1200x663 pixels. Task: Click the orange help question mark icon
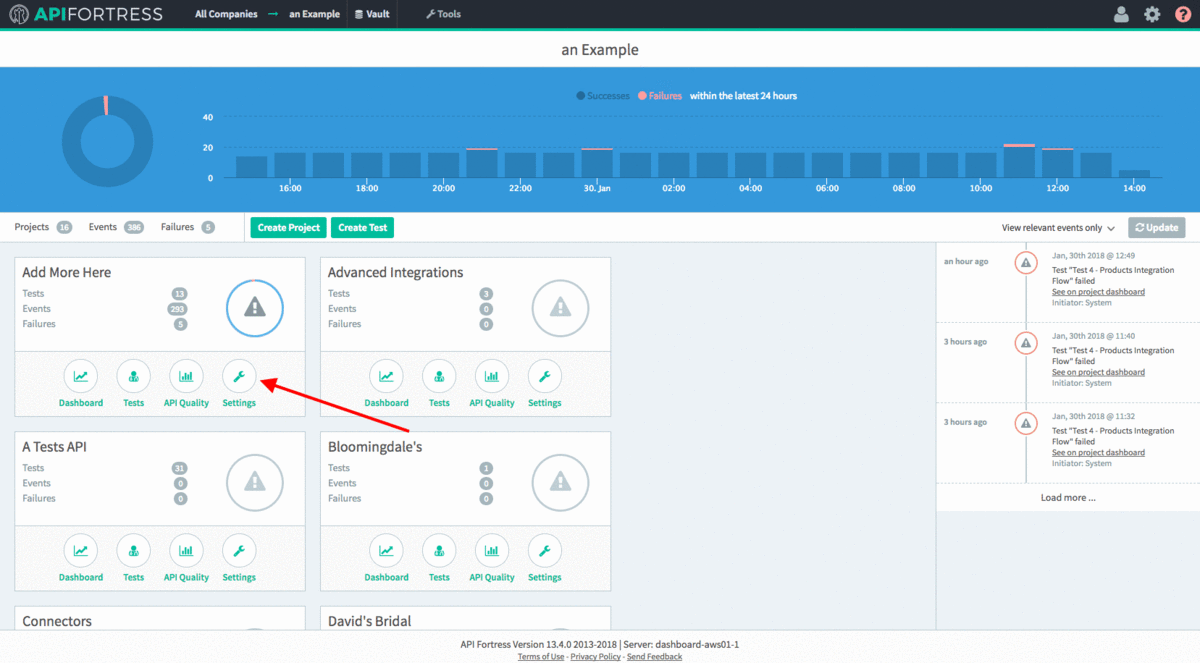tap(1182, 14)
